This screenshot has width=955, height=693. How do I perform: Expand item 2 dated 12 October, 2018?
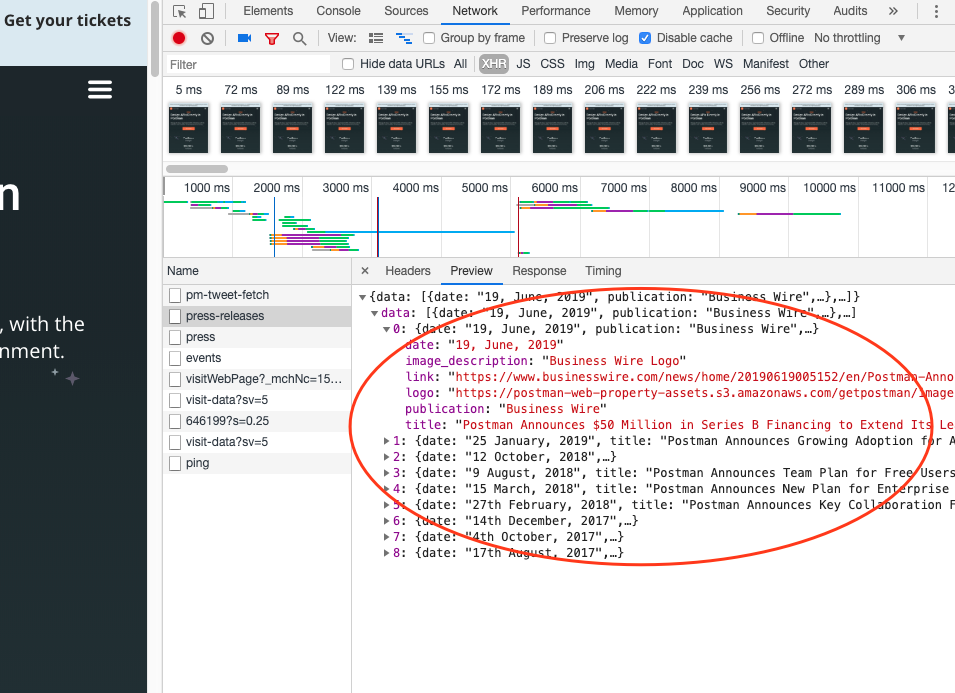[x=386, y=456]
